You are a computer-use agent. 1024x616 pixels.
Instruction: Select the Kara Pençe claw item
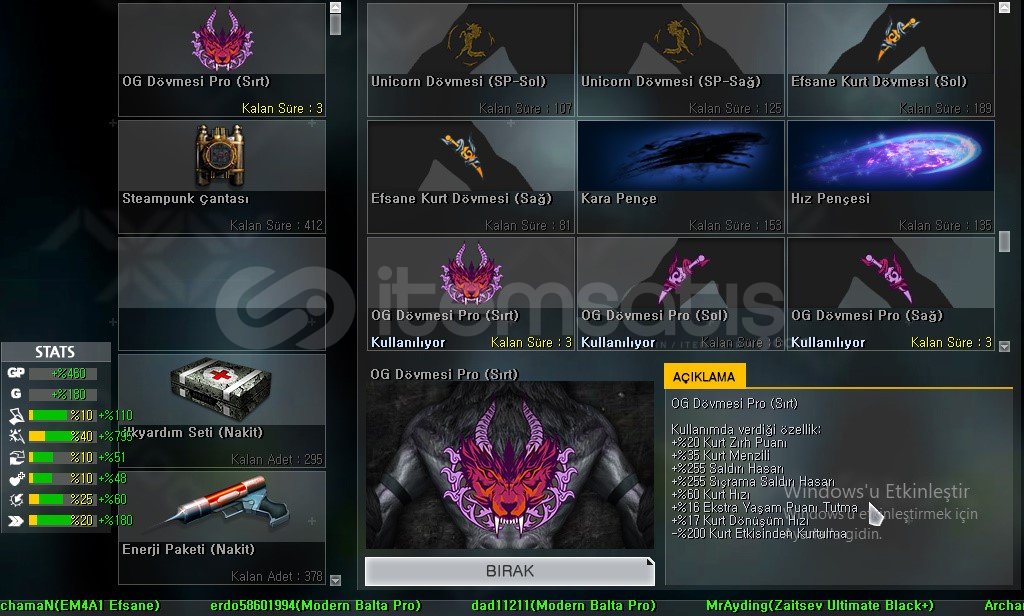(680, 177)
